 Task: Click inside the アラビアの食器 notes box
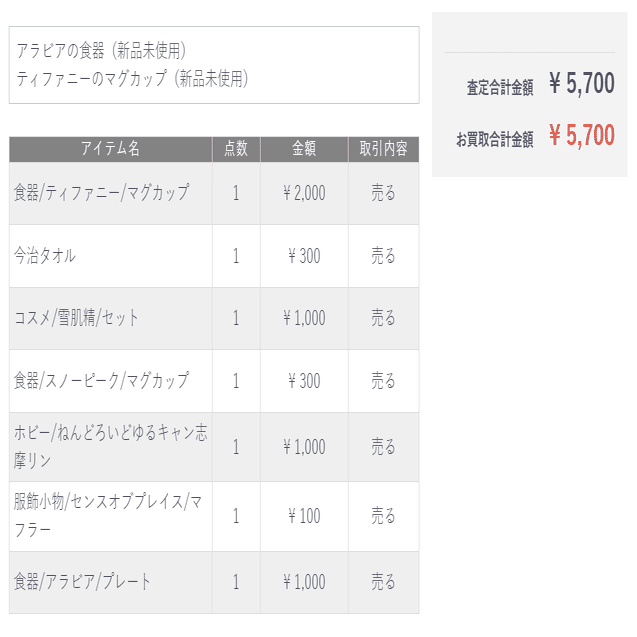(x=214, y=65)
